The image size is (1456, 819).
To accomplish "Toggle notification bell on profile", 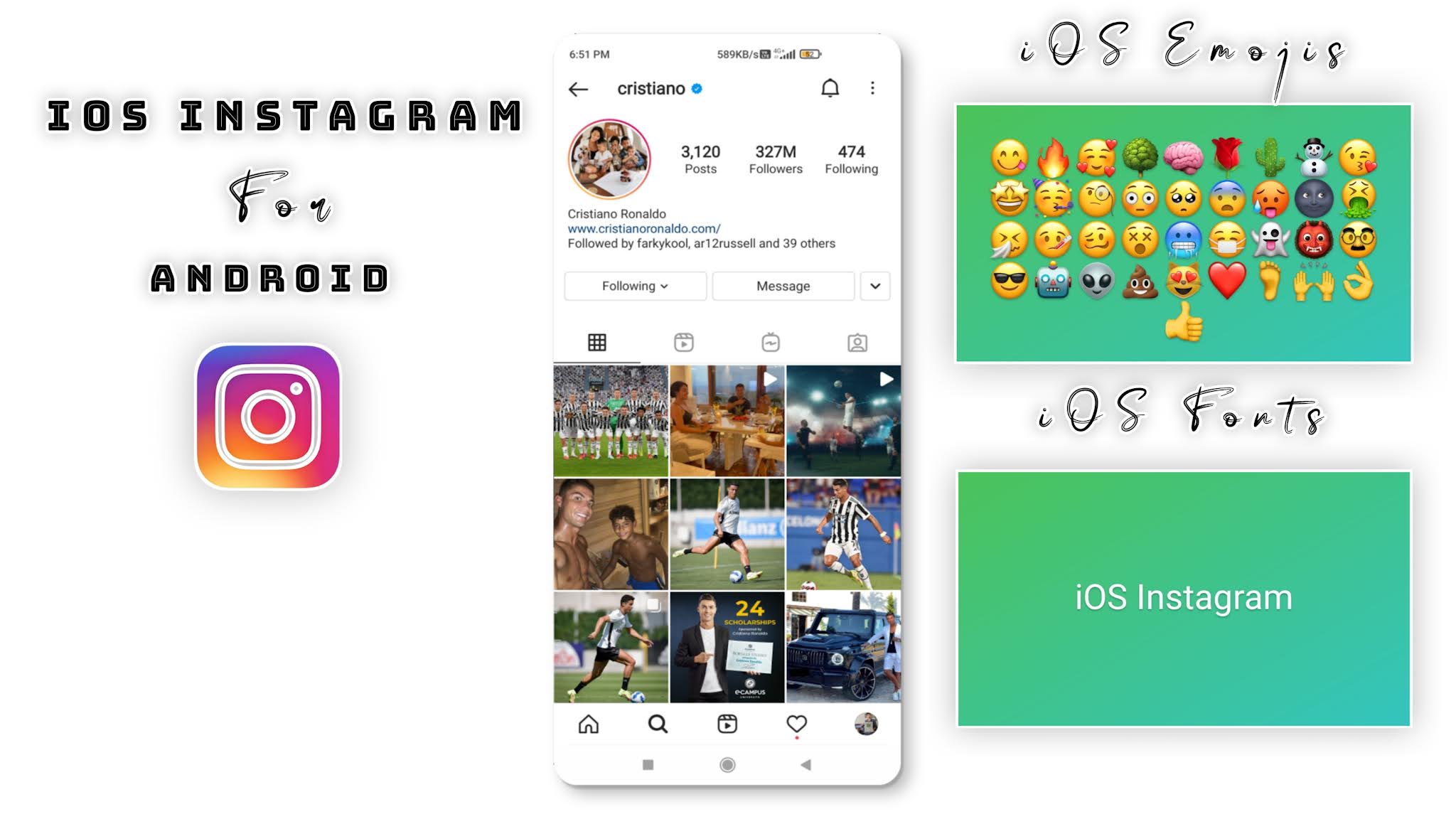I will (831, 88).
